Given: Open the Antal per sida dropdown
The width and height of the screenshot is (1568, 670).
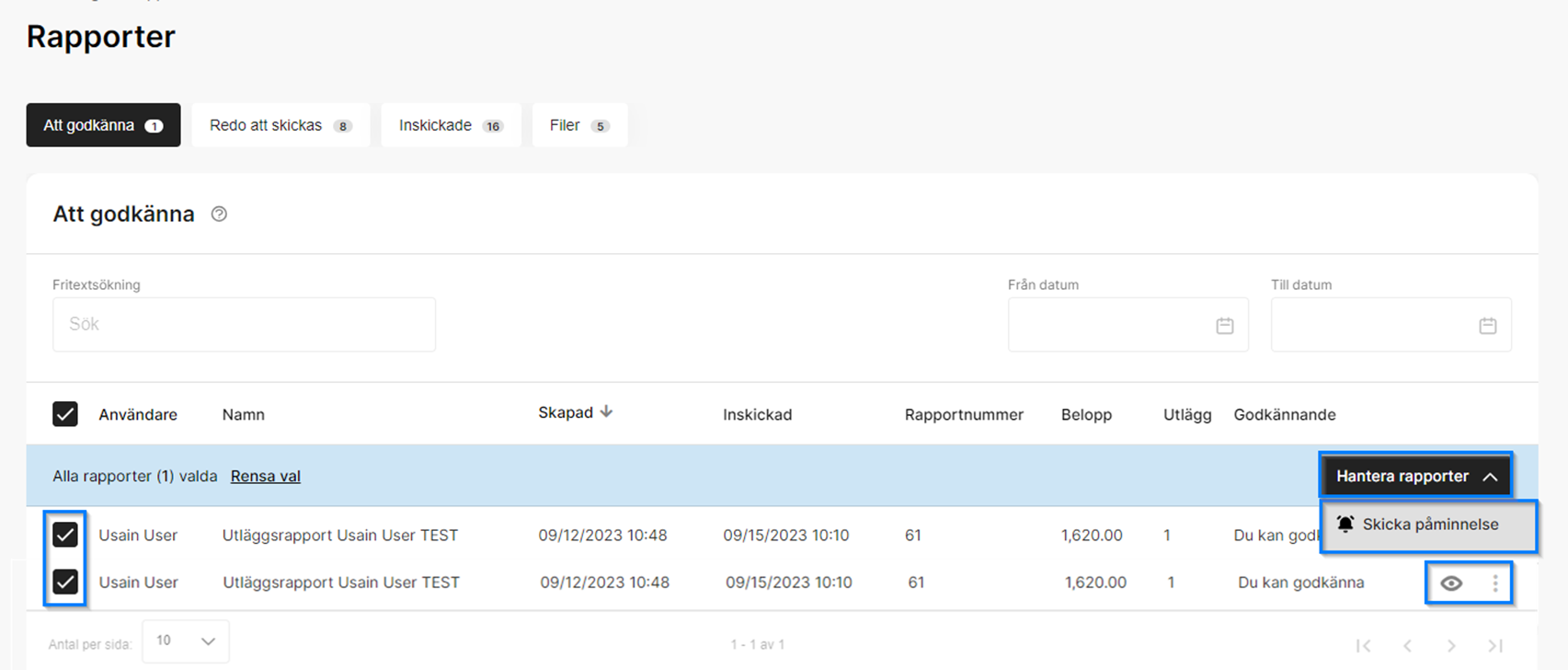Looking at the screenshot, I should click(185, 641).
